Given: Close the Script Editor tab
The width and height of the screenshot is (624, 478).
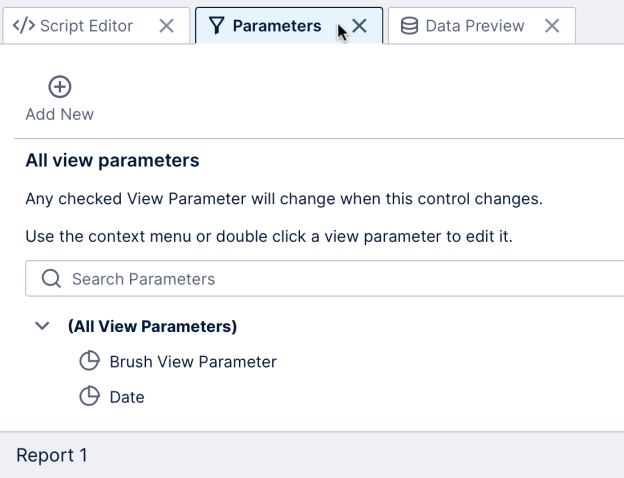Looking at the screenshot, I should pyautogui.click(x=167, y=26).
